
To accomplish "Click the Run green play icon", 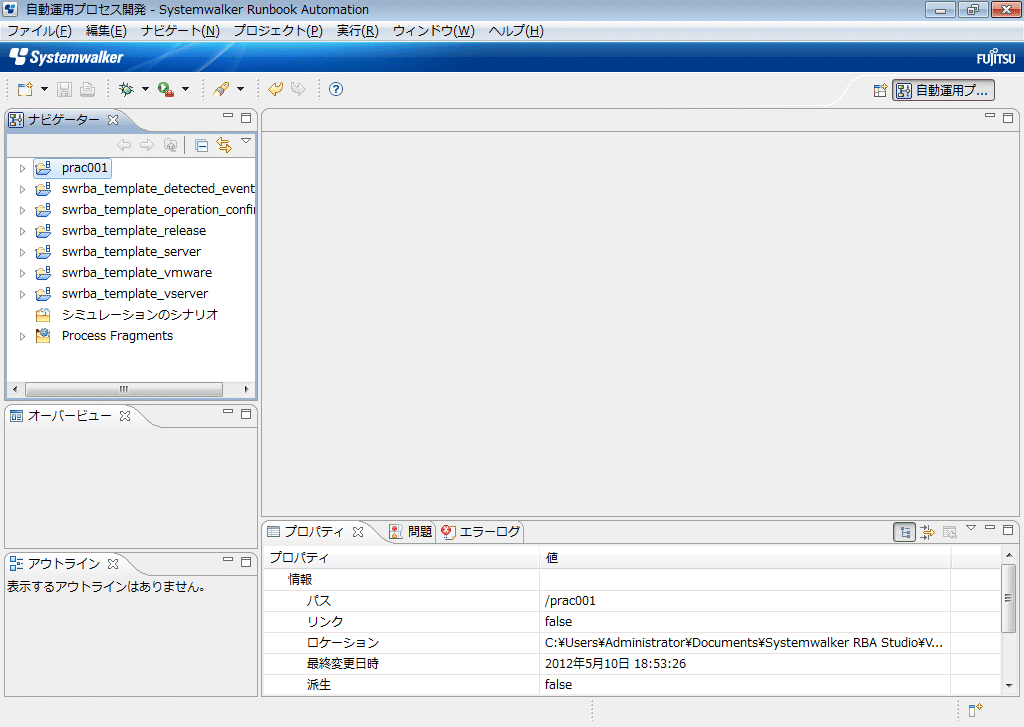I will pyautogui.click(x=166, y=89).
